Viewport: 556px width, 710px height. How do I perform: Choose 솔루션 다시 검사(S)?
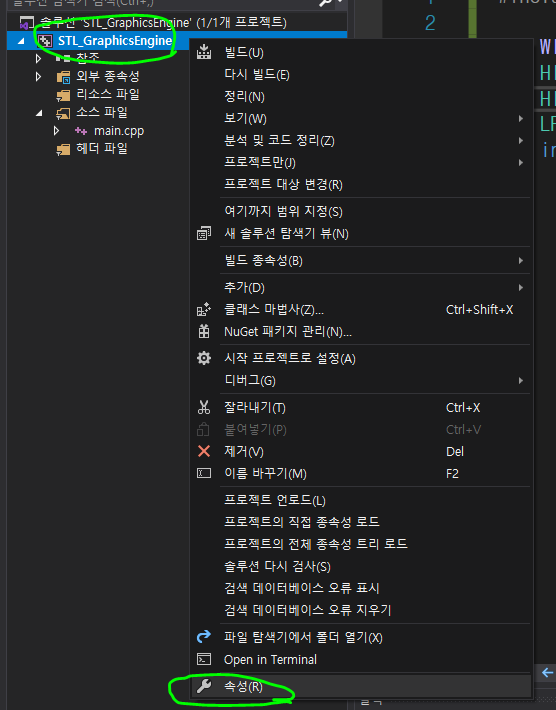[x=277, y=566]
